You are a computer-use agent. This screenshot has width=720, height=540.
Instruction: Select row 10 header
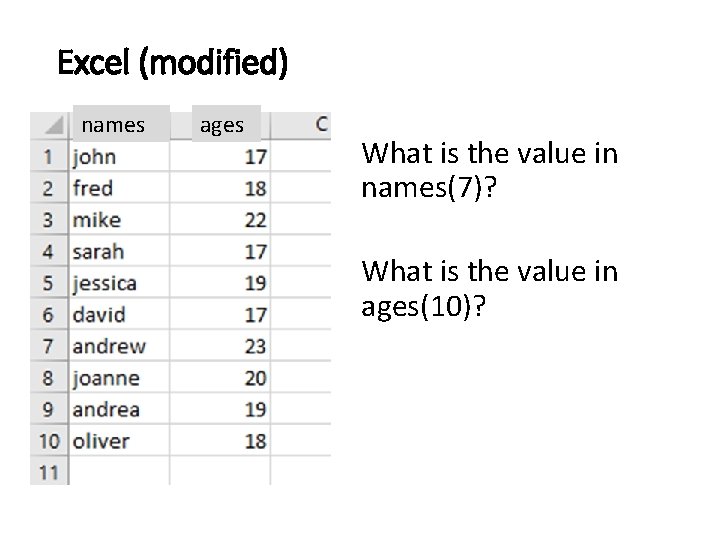pos(49,441)
